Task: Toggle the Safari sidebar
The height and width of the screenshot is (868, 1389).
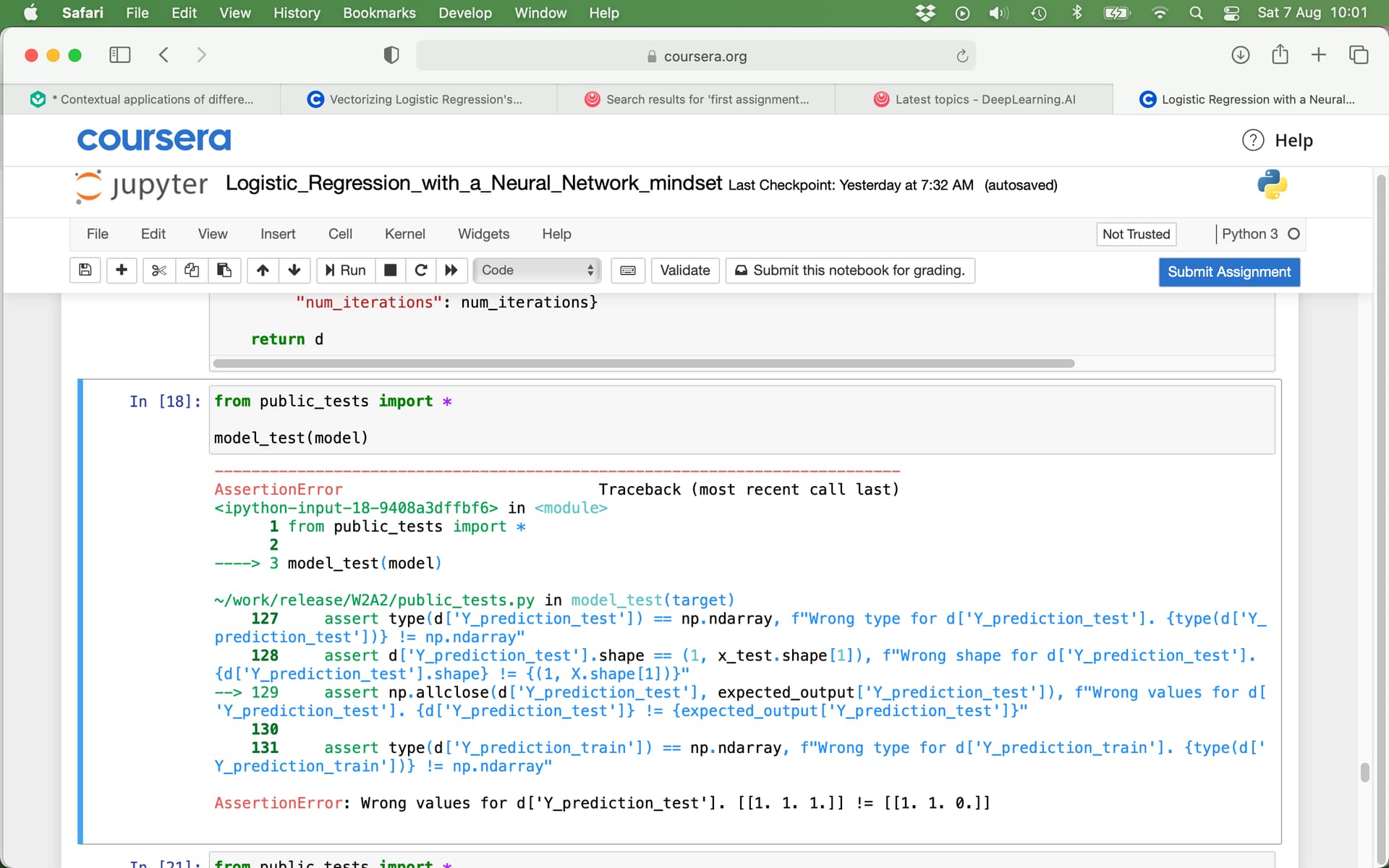Action: tap(119, 55)
